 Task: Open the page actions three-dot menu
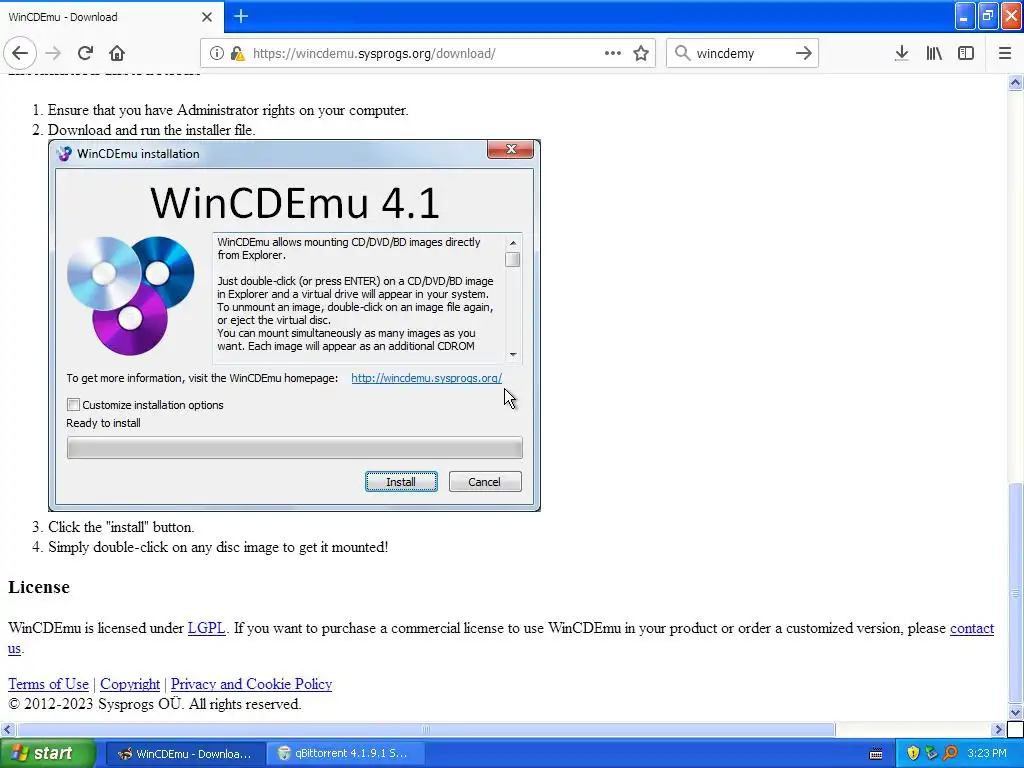point(613,53)
